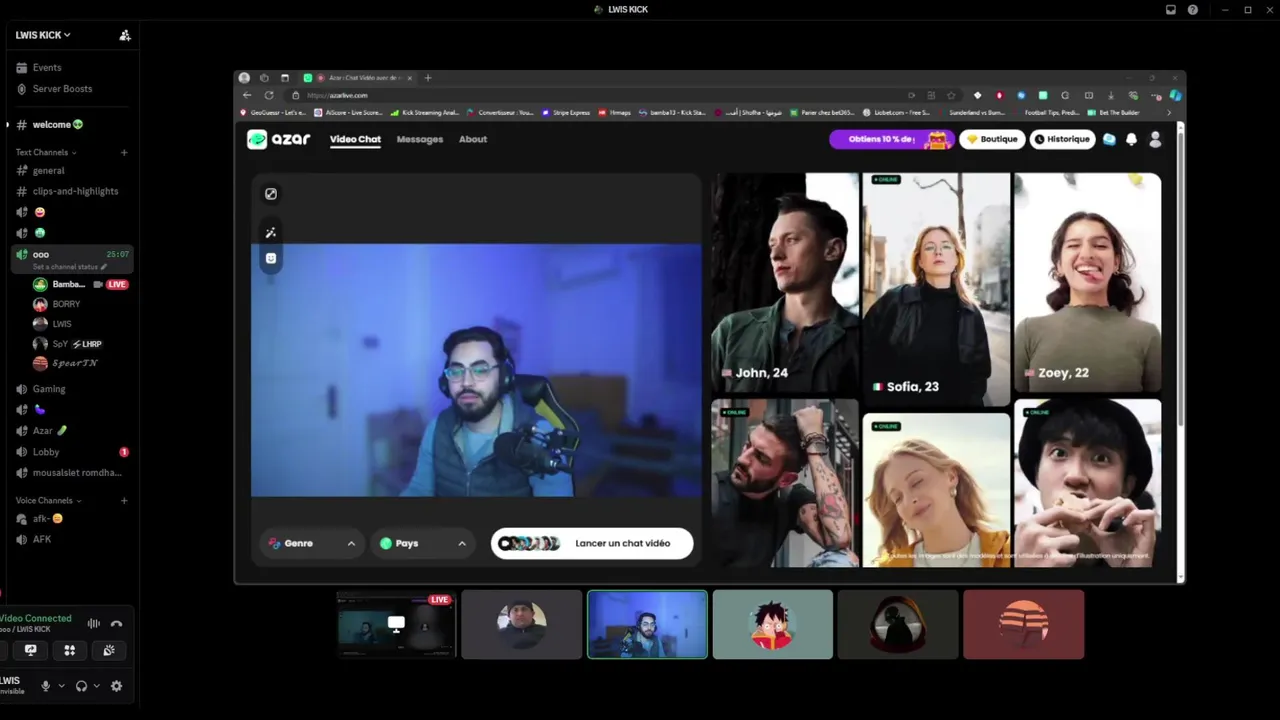Open the Video Chat tab on Azar
The image size is (1280, 720).
tap(355, 139)
